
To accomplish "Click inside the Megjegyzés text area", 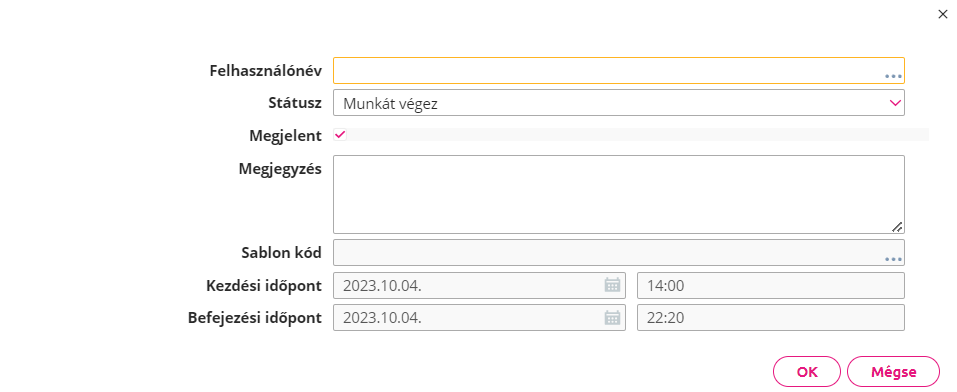I will (618, 194).
